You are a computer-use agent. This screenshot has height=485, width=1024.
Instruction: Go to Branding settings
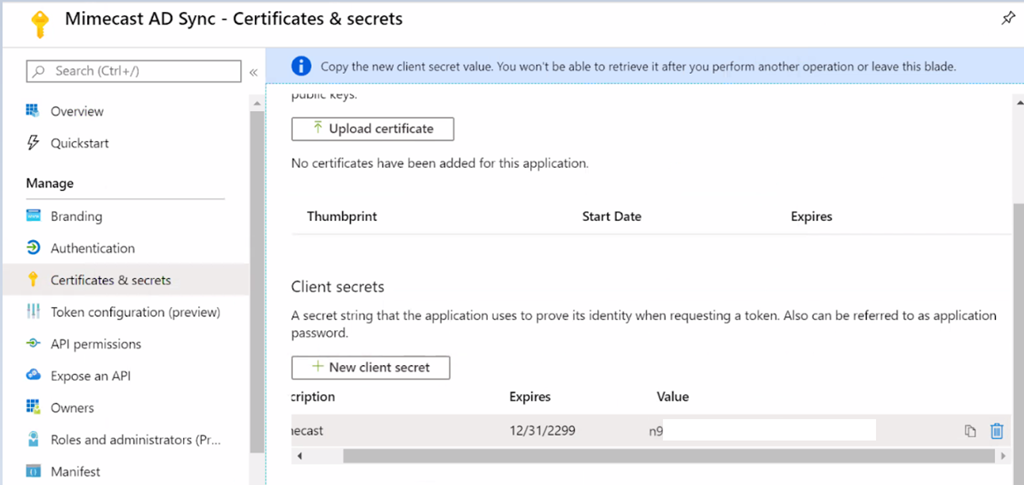pyautogui.click(x=76, y=216)
